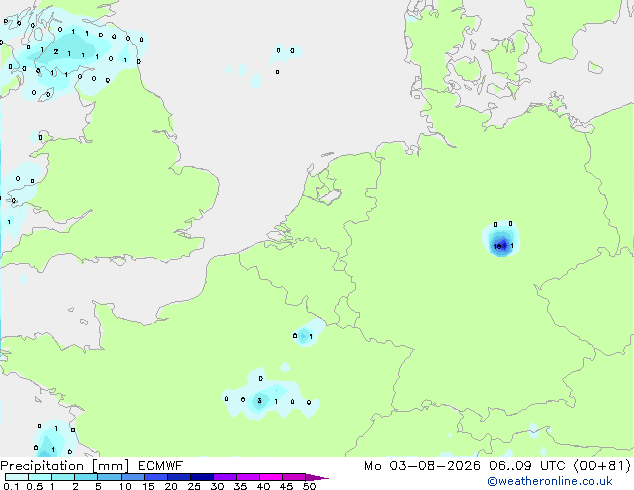Select the 0.5–1 mm legend swatch

(40, 477)
